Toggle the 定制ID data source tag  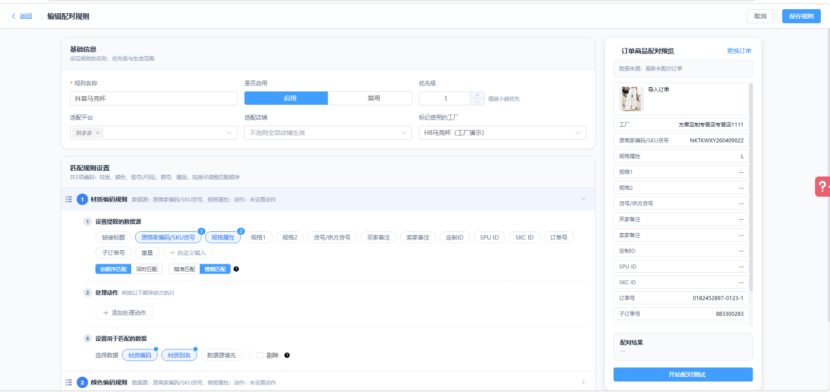(x=455, y=238)
